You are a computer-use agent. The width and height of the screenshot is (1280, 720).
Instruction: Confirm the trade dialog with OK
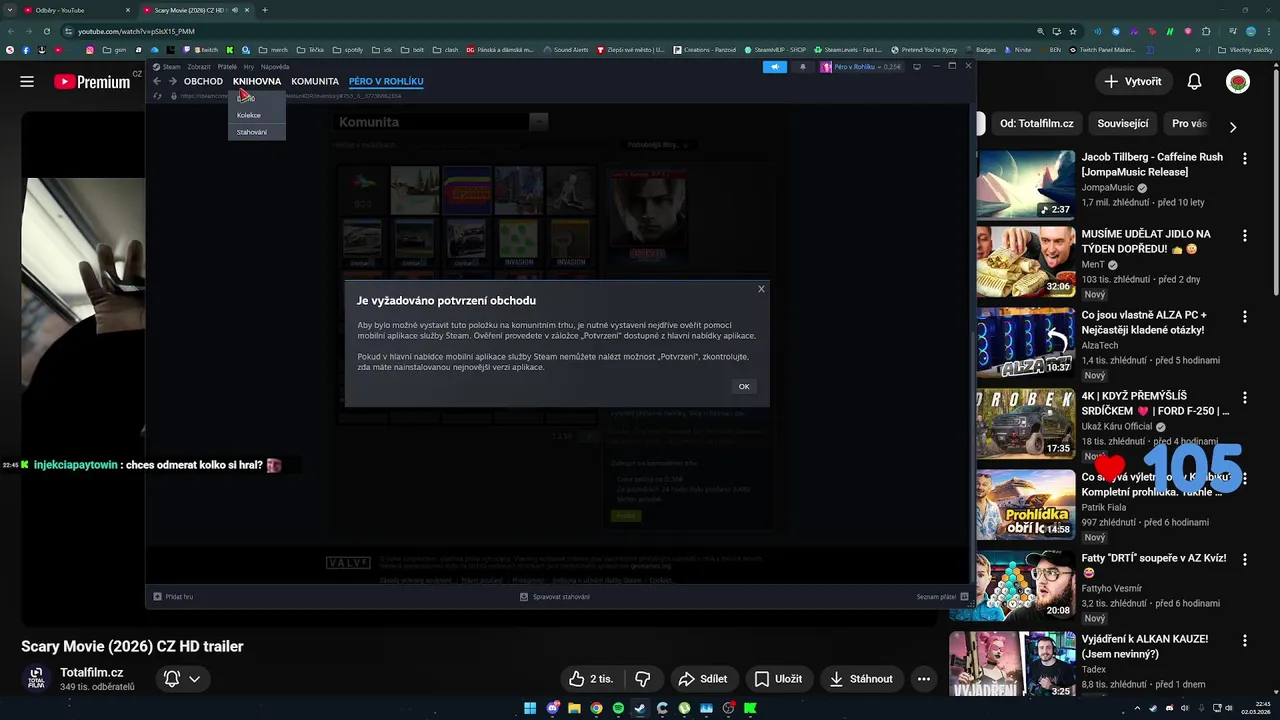(x=743, y=386)
